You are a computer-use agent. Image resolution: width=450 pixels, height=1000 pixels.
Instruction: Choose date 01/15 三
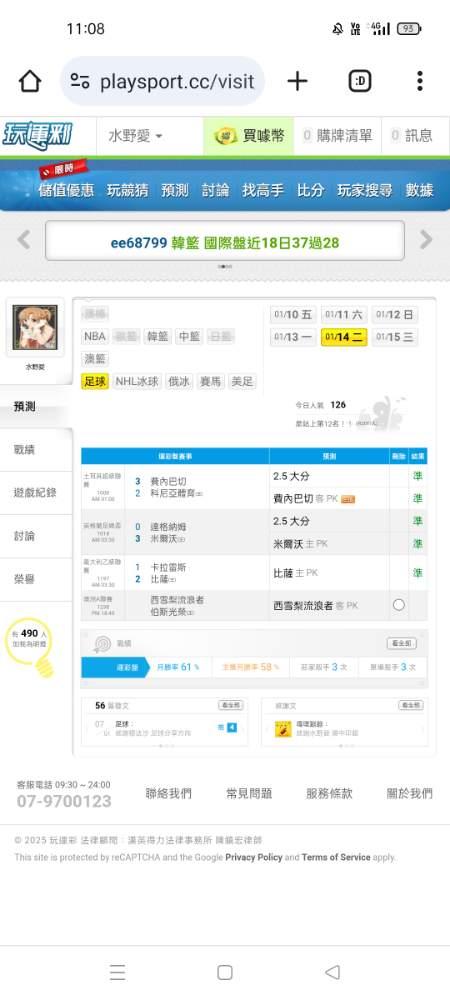[395, 337]
